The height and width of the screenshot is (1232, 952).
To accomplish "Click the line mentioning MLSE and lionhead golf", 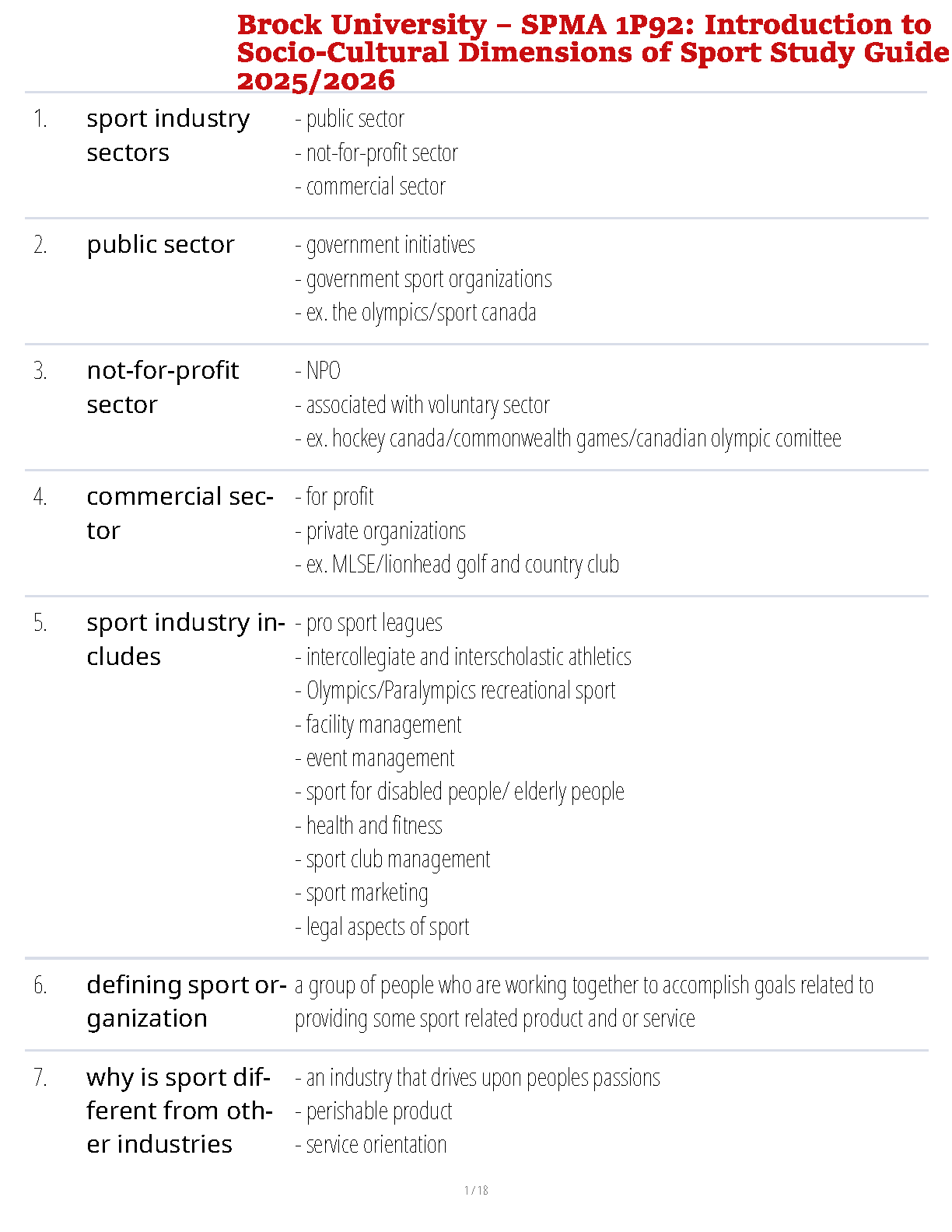I will 457,565.
